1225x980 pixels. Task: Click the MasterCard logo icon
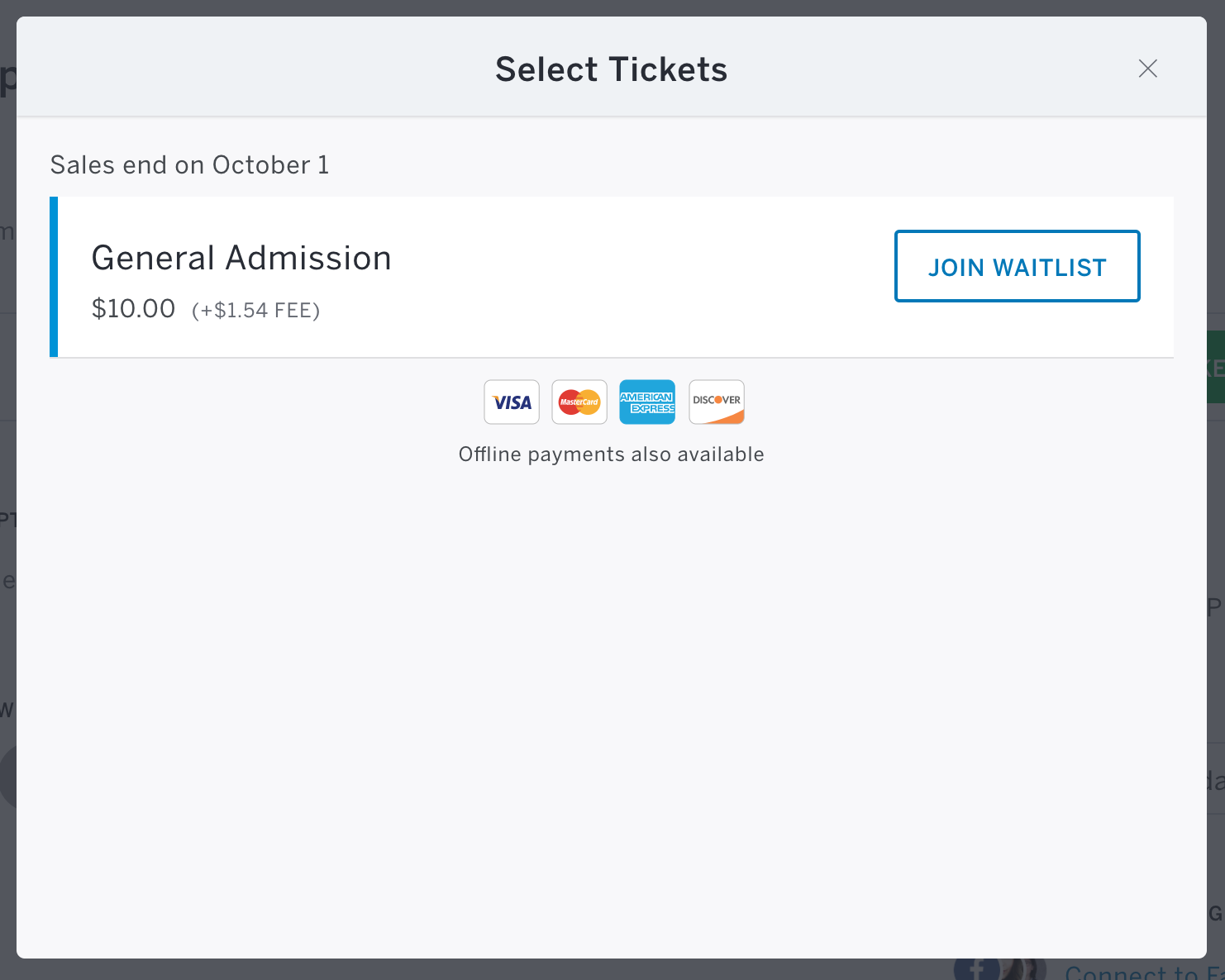click(579, 402)
